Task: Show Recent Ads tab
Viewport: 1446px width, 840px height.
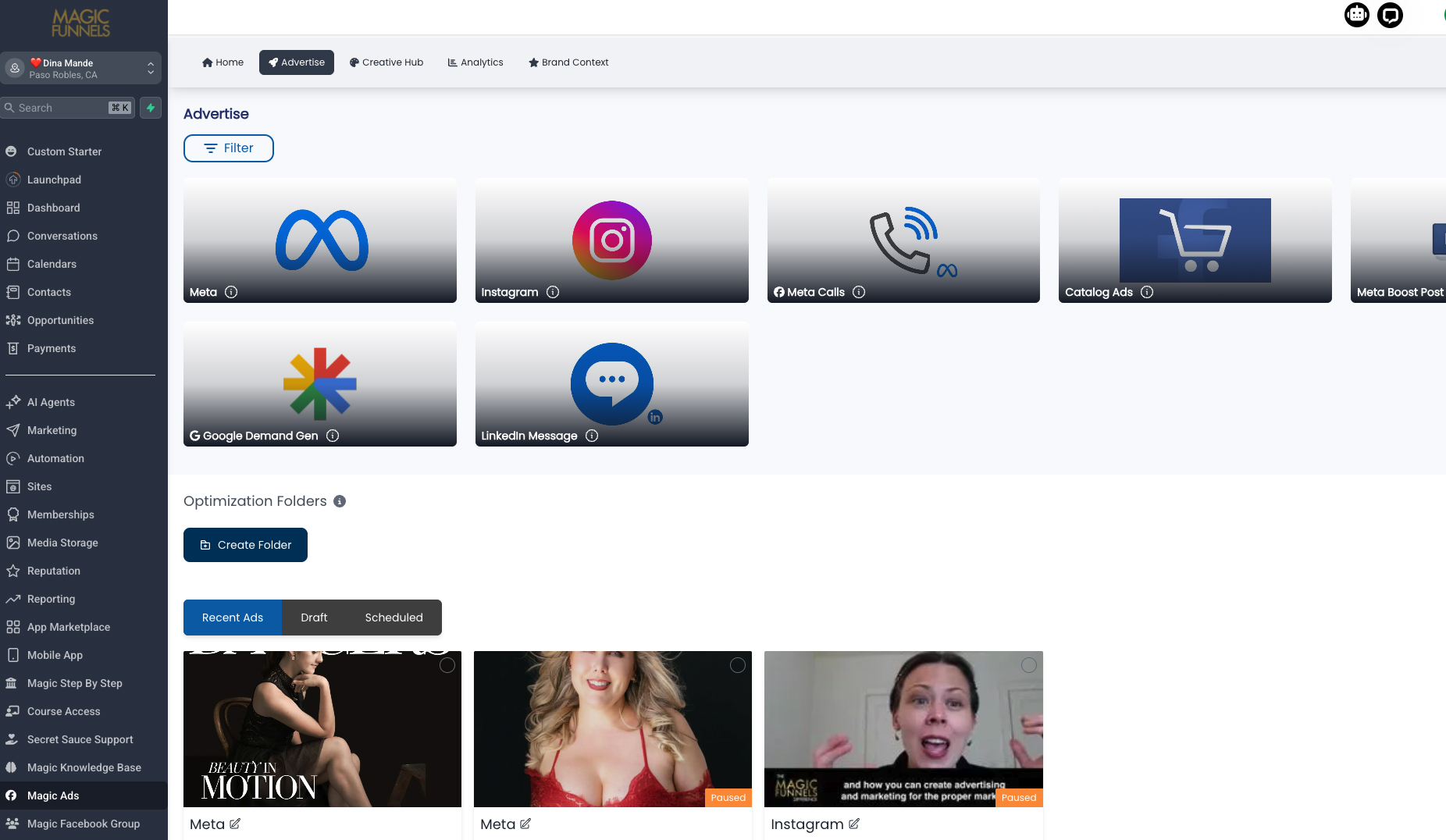Action: pos(233,618)
